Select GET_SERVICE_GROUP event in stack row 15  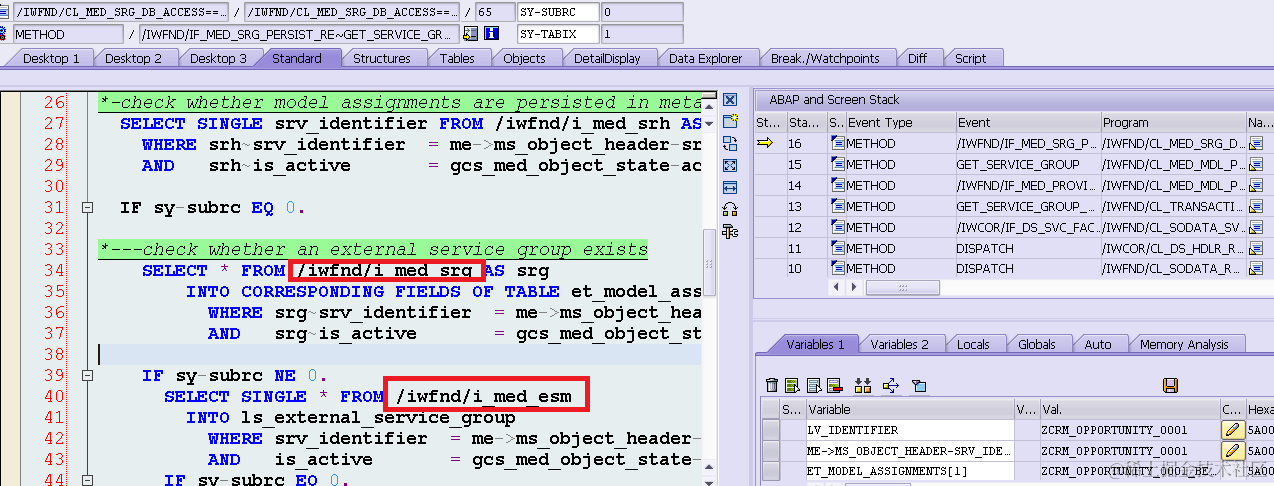tap(1027, 164)
